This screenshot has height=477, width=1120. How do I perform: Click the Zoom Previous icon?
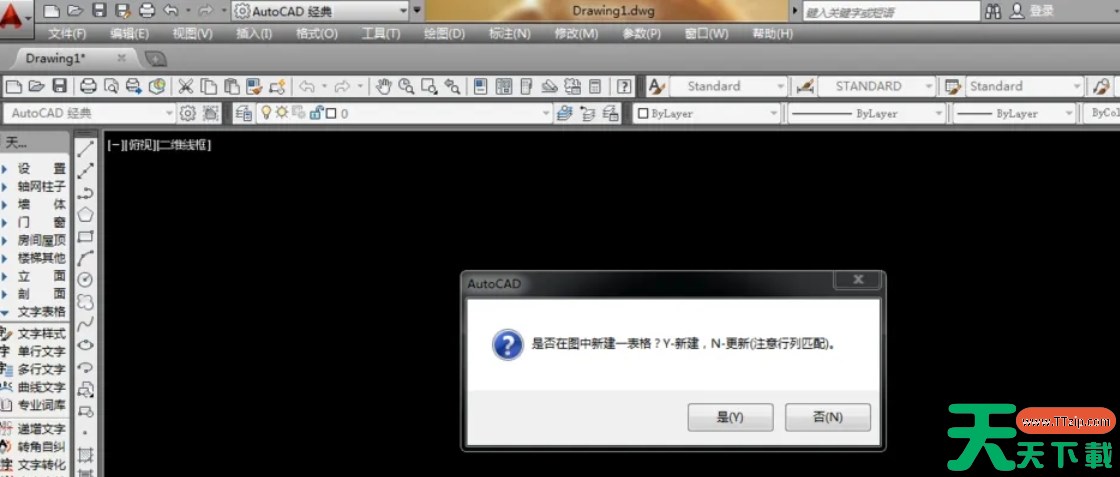pos(451,86)
